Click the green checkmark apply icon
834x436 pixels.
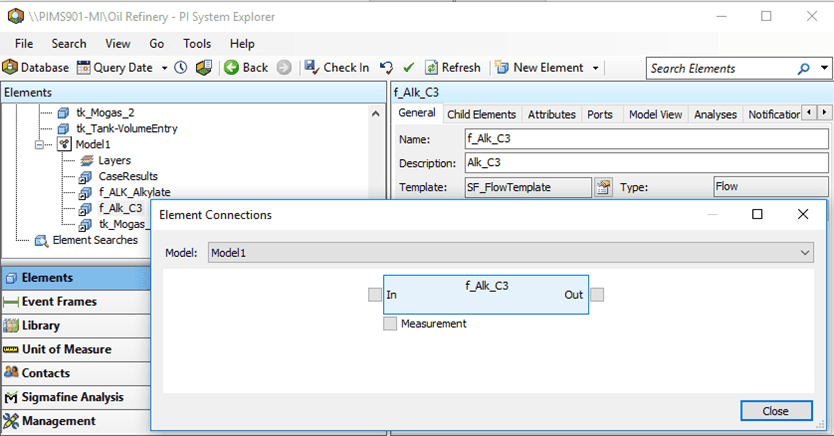tap(408, 68)
